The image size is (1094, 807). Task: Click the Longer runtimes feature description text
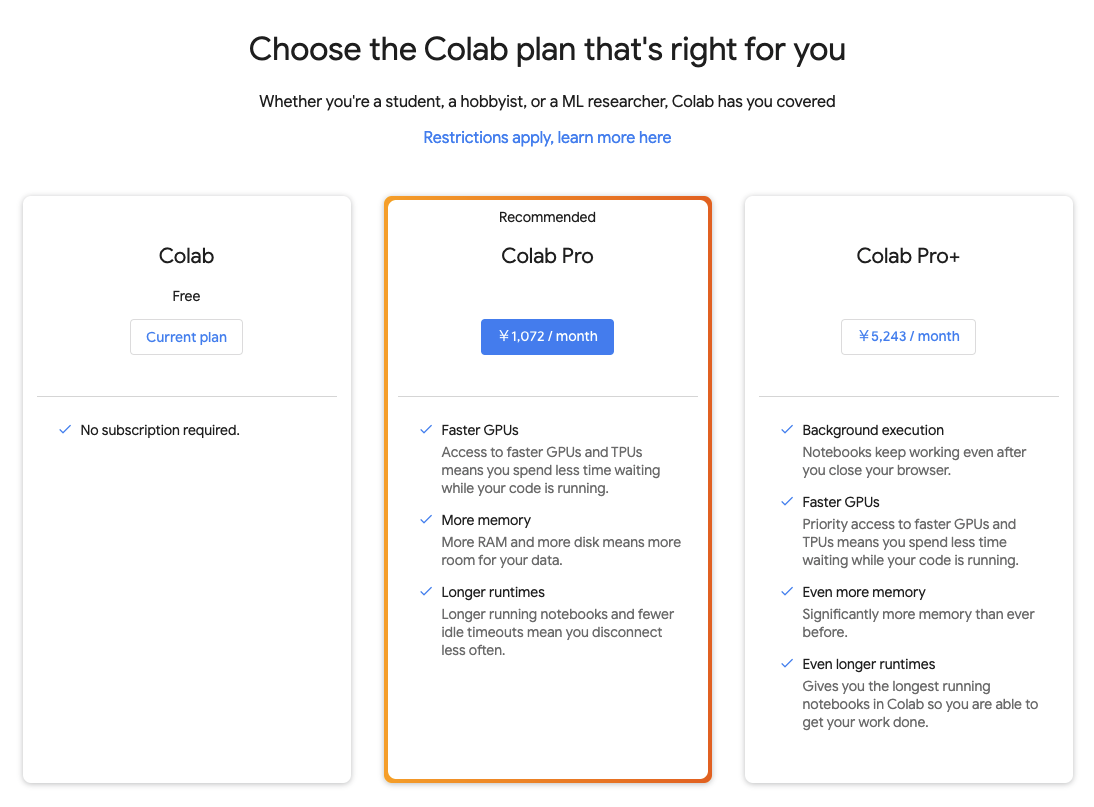552,632
